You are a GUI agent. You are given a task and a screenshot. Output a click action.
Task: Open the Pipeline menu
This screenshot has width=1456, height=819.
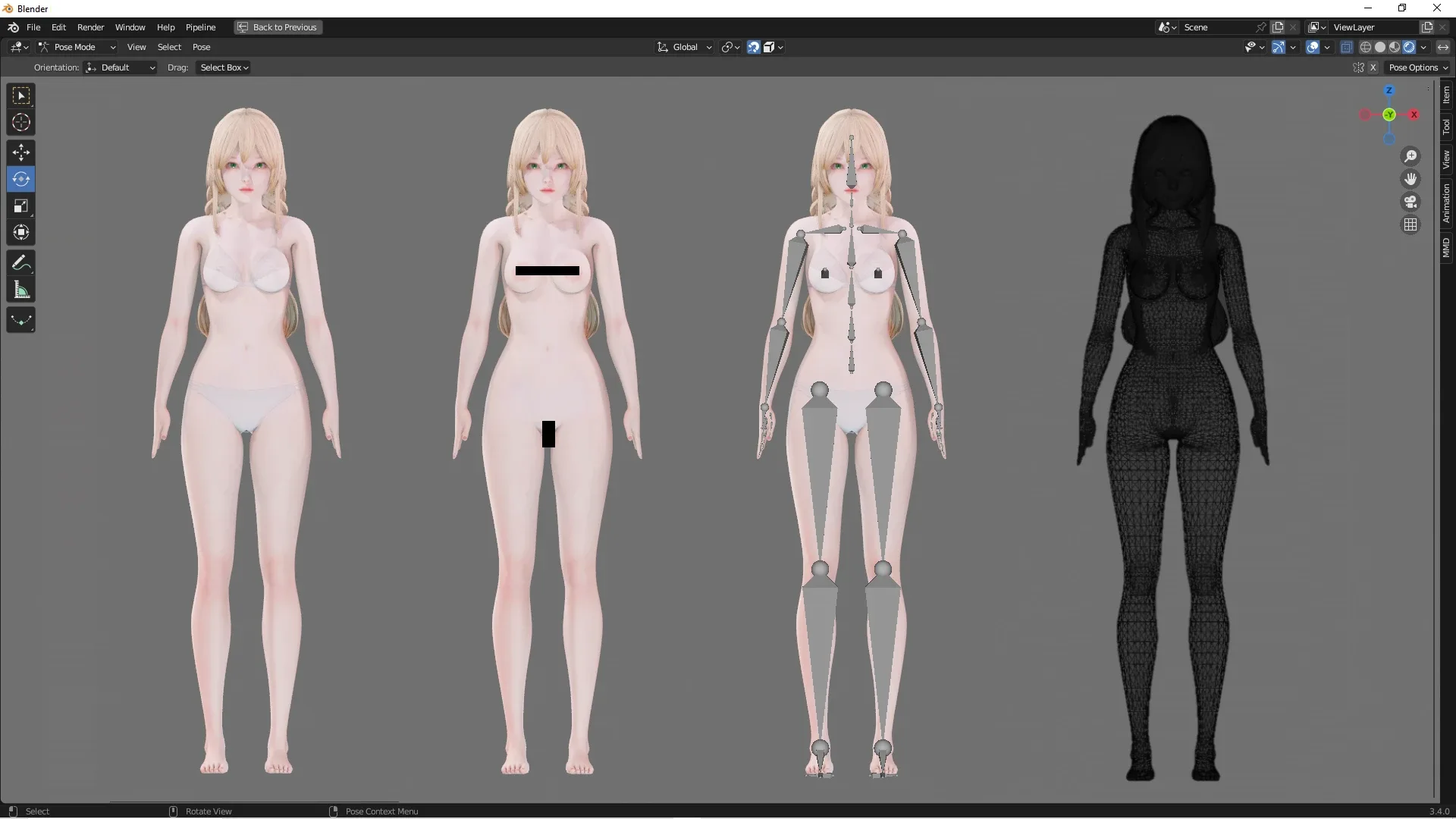pyautogui.click(x=200, y=27)
